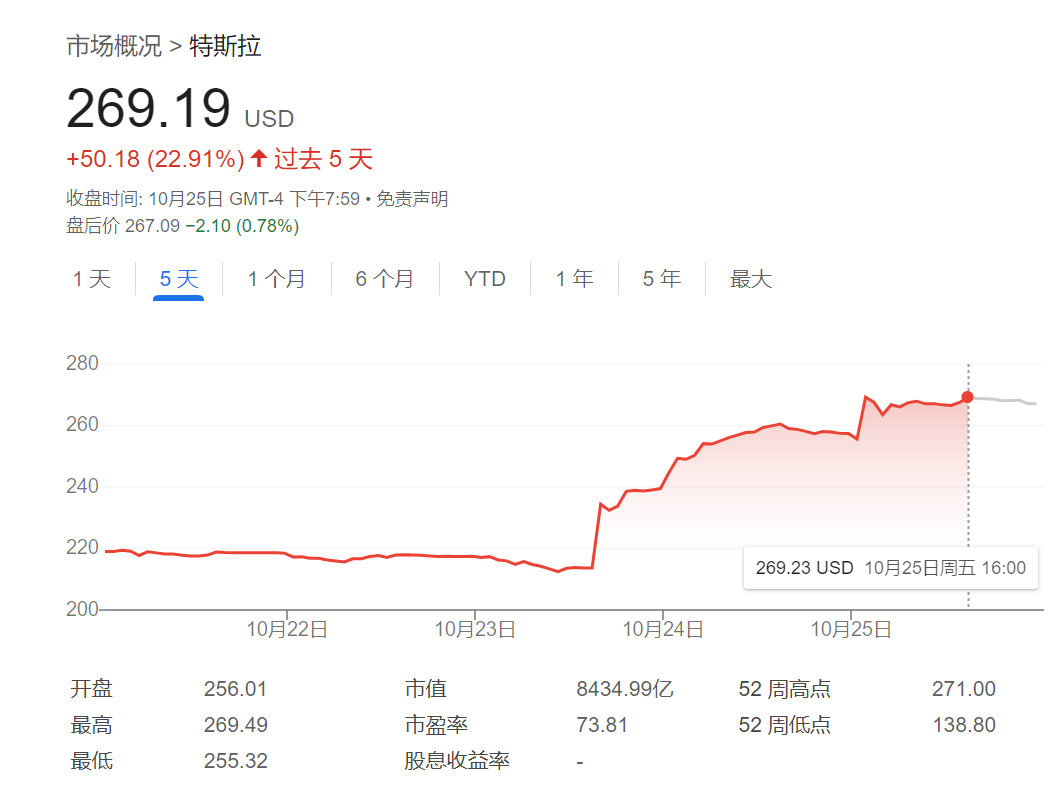Switch to the 1 天 time range tab
This screenshot has width=1060, height=786.
(x=92, y=279)
